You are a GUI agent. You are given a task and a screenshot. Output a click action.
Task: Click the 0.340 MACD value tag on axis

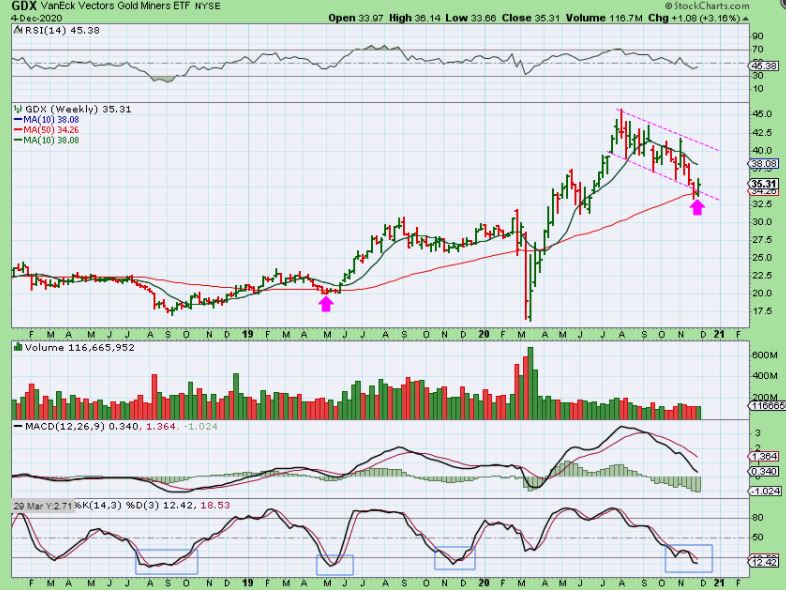click(764, 471)
